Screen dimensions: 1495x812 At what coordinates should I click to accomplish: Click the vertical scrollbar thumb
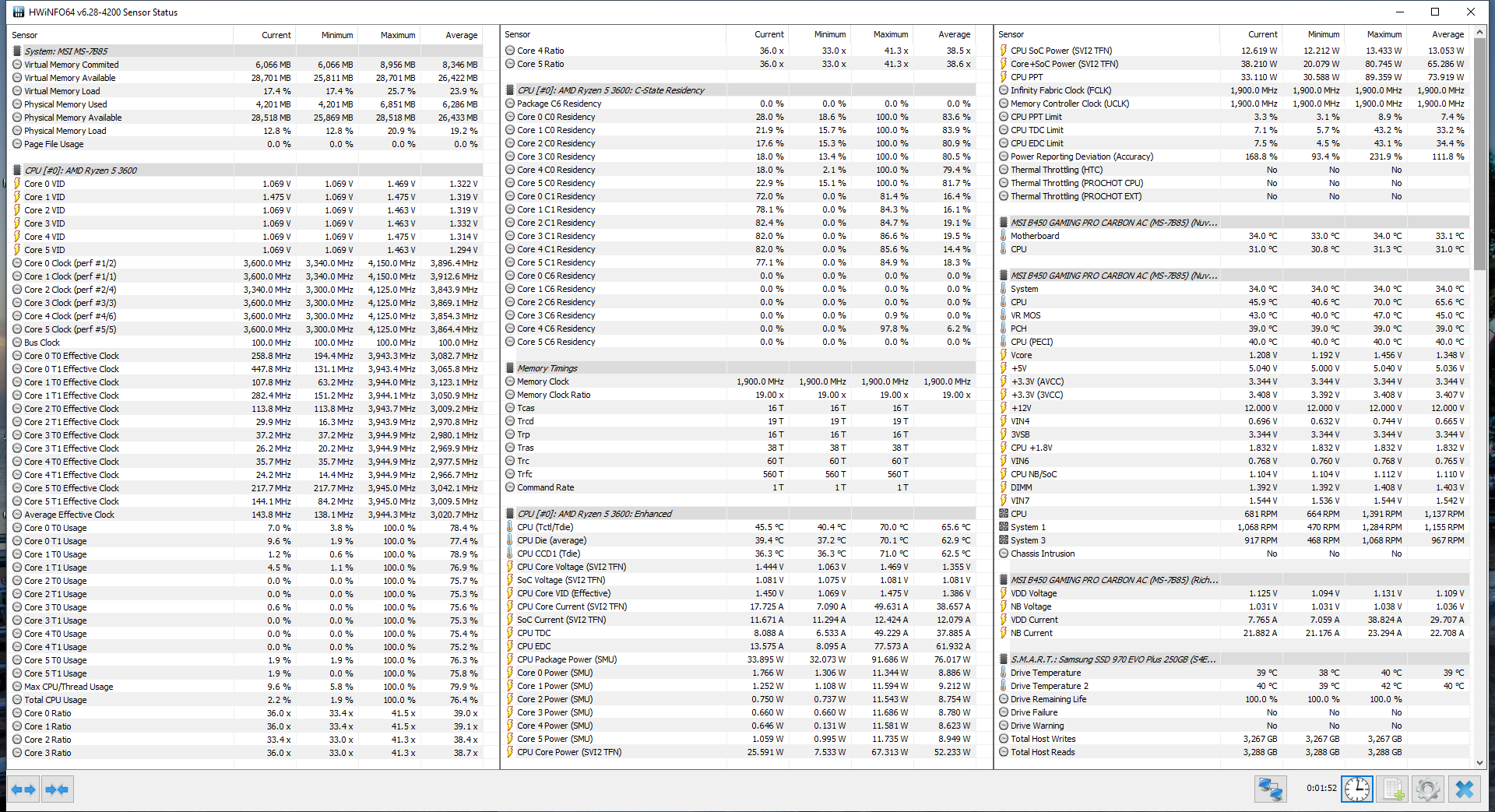click(1480, 155)
